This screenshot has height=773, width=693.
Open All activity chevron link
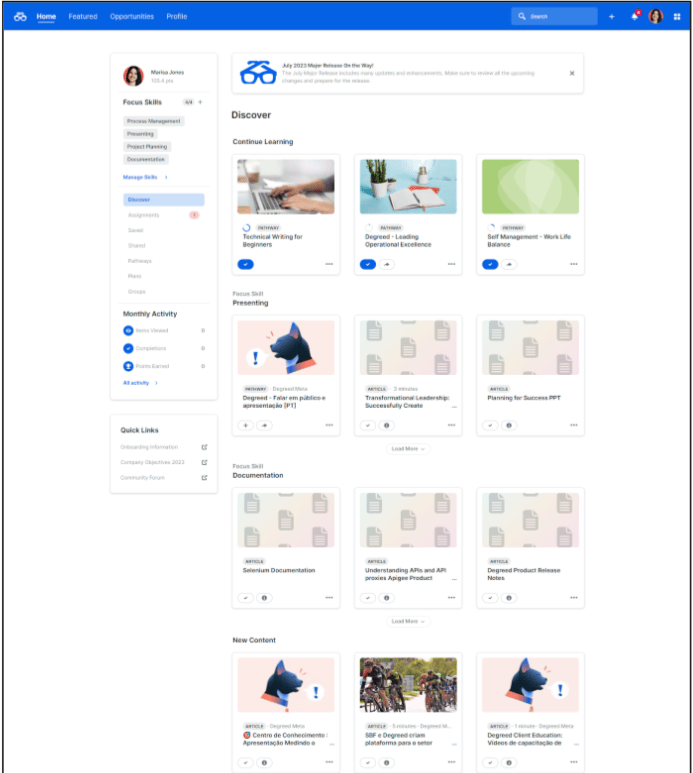point(140,383)
